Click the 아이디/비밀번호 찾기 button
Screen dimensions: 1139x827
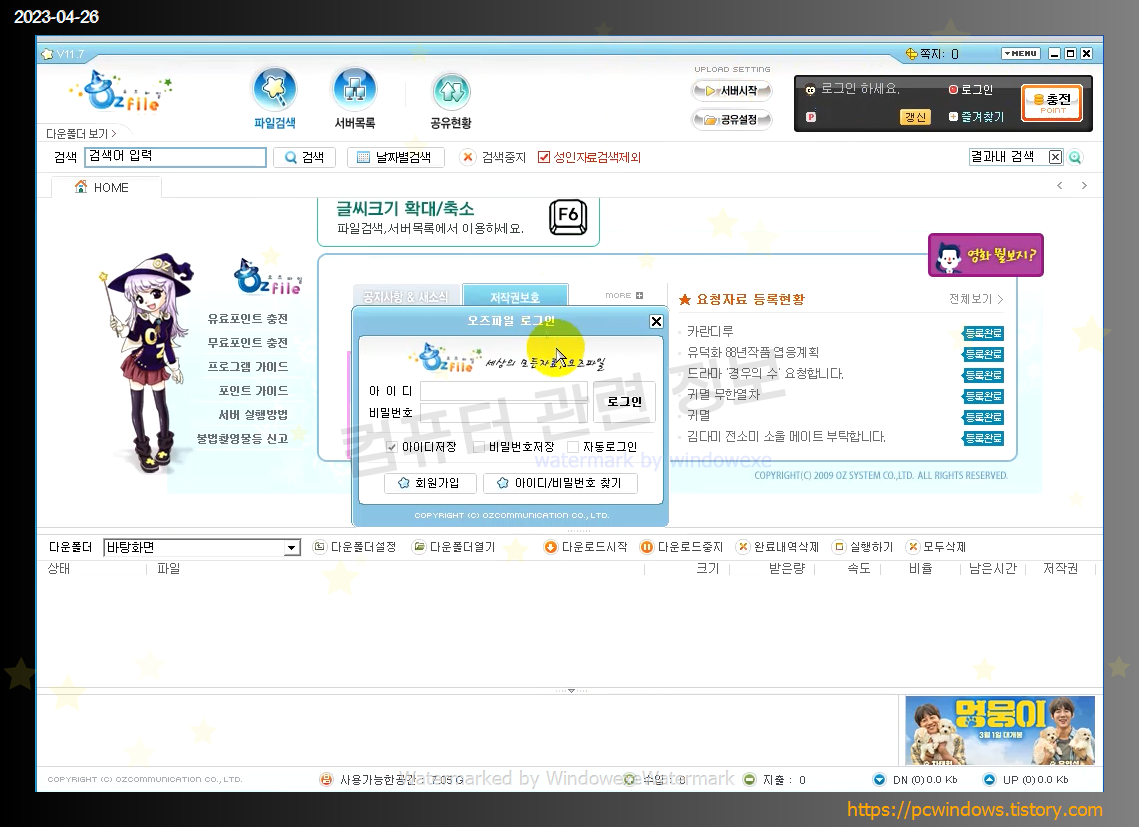point(560,483)
